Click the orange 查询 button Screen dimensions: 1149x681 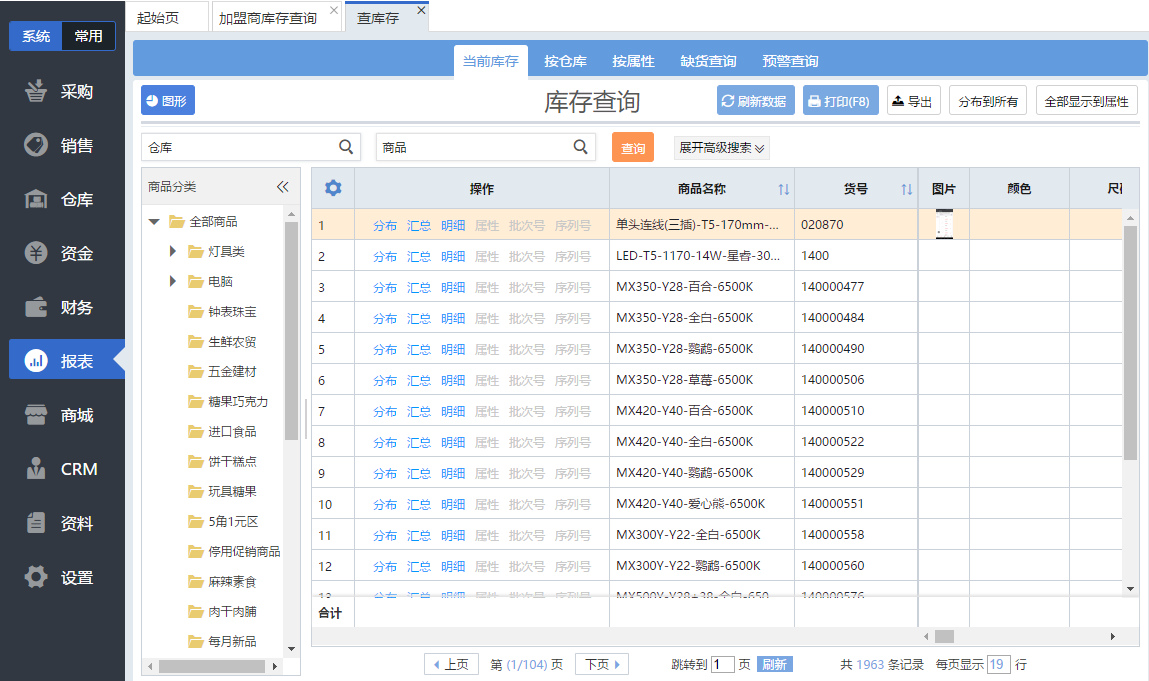click(x=632, y=147)
